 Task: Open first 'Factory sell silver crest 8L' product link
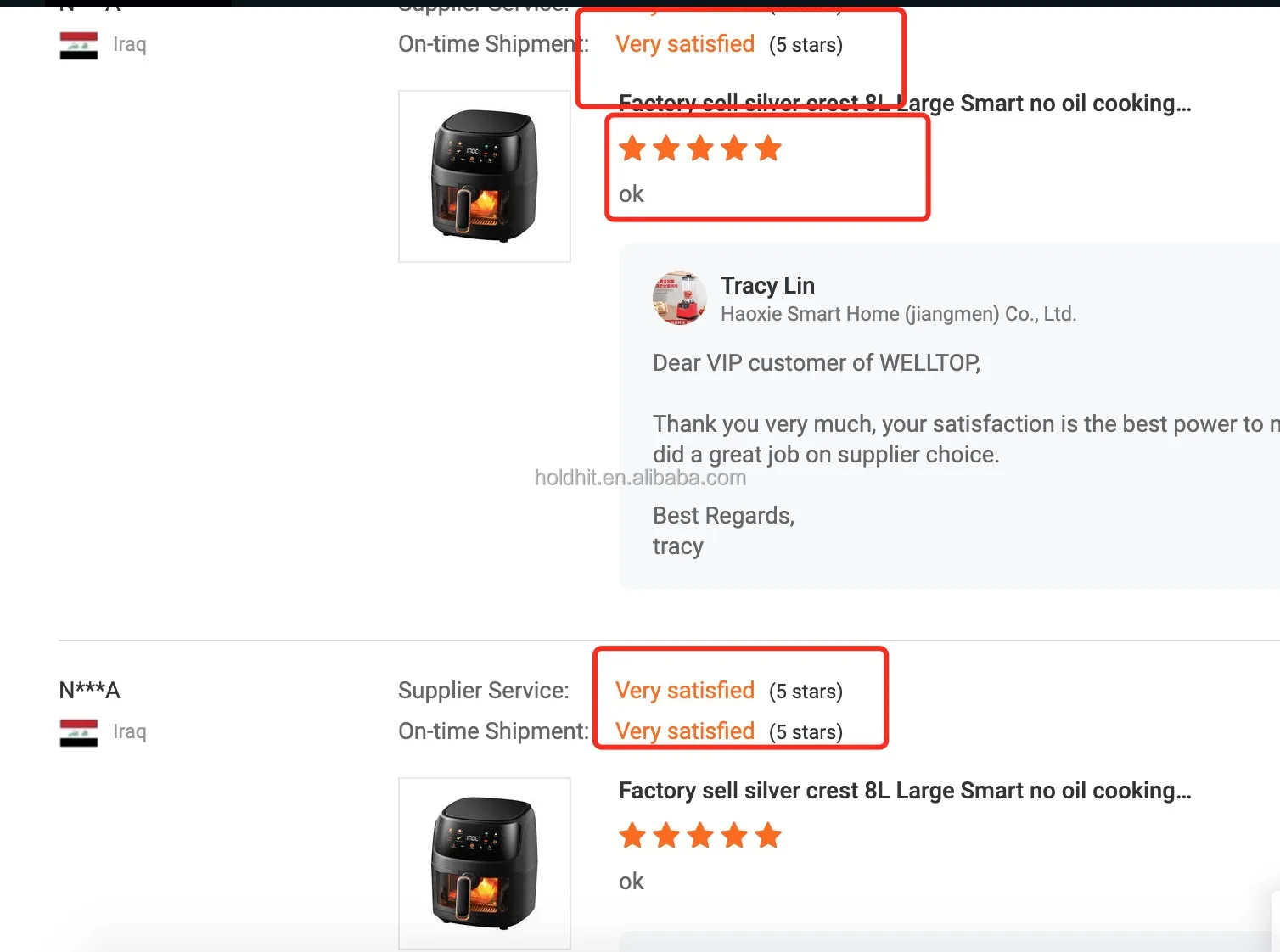point(905,104)
